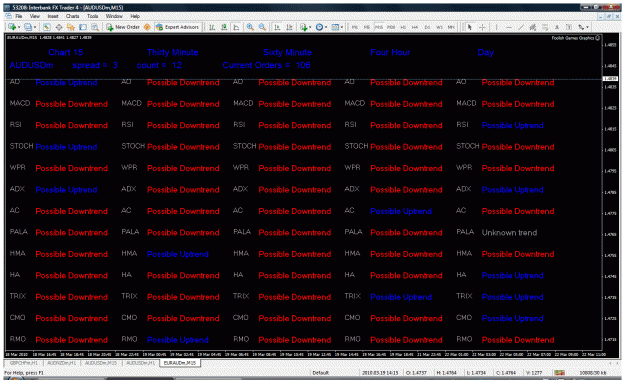Screen dimensions: 625x380
Task: Open the Tools menu
Action: pos(92,16)
